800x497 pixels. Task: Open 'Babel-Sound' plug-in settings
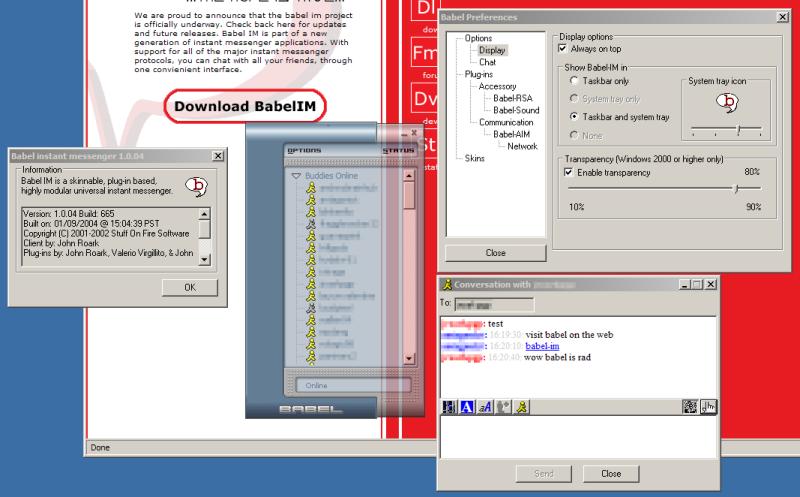(516, 110)
